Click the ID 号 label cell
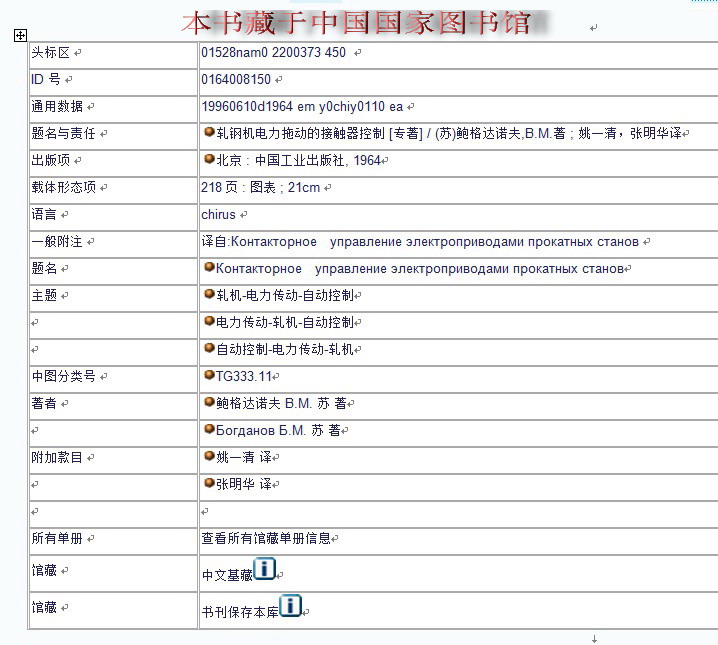 click(114, 82)
